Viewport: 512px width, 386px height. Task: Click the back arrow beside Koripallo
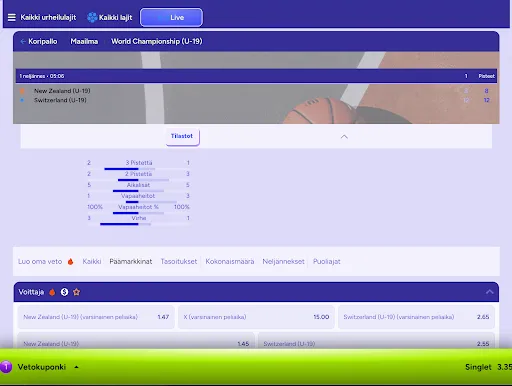tap(23, 41)
